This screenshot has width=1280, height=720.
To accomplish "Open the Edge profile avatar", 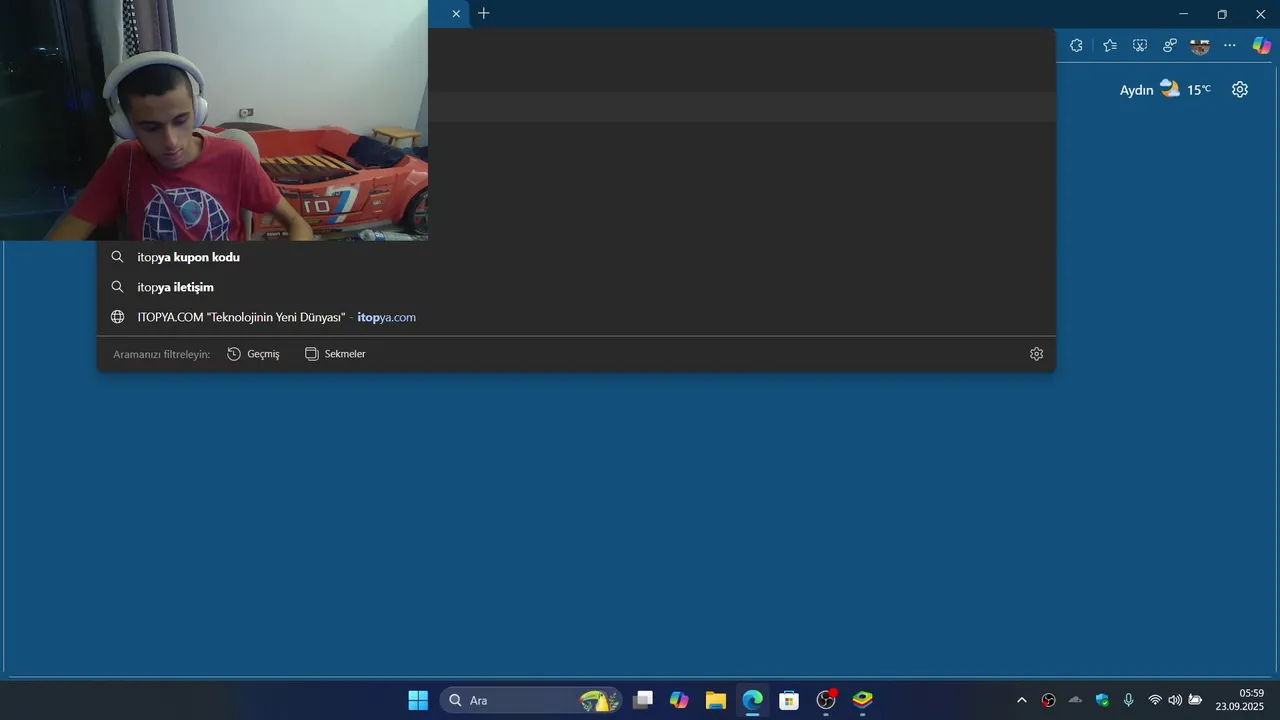I will click(x=1200, y=45).
